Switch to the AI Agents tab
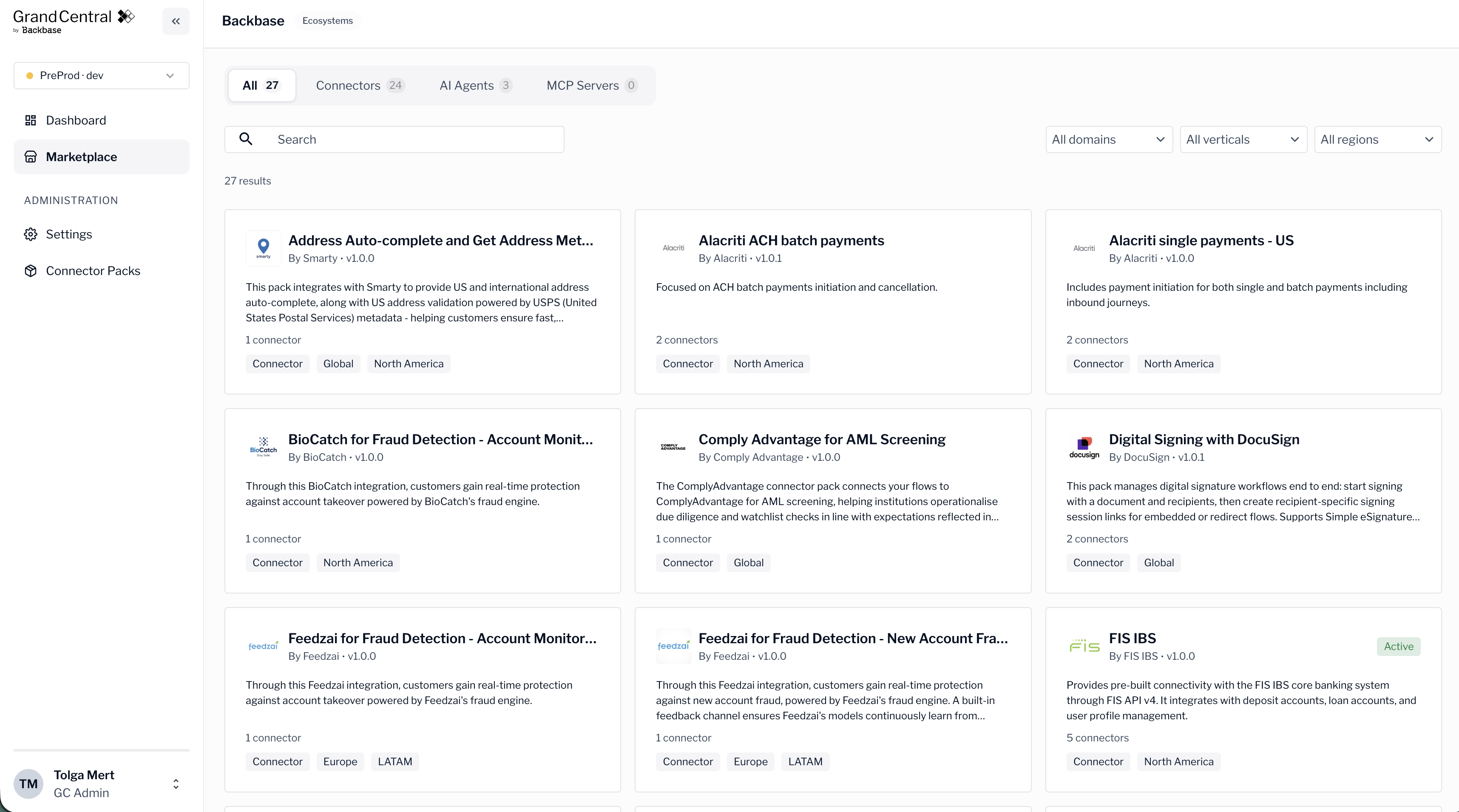Screen dimensions: 1459x812 click(475, 85)
